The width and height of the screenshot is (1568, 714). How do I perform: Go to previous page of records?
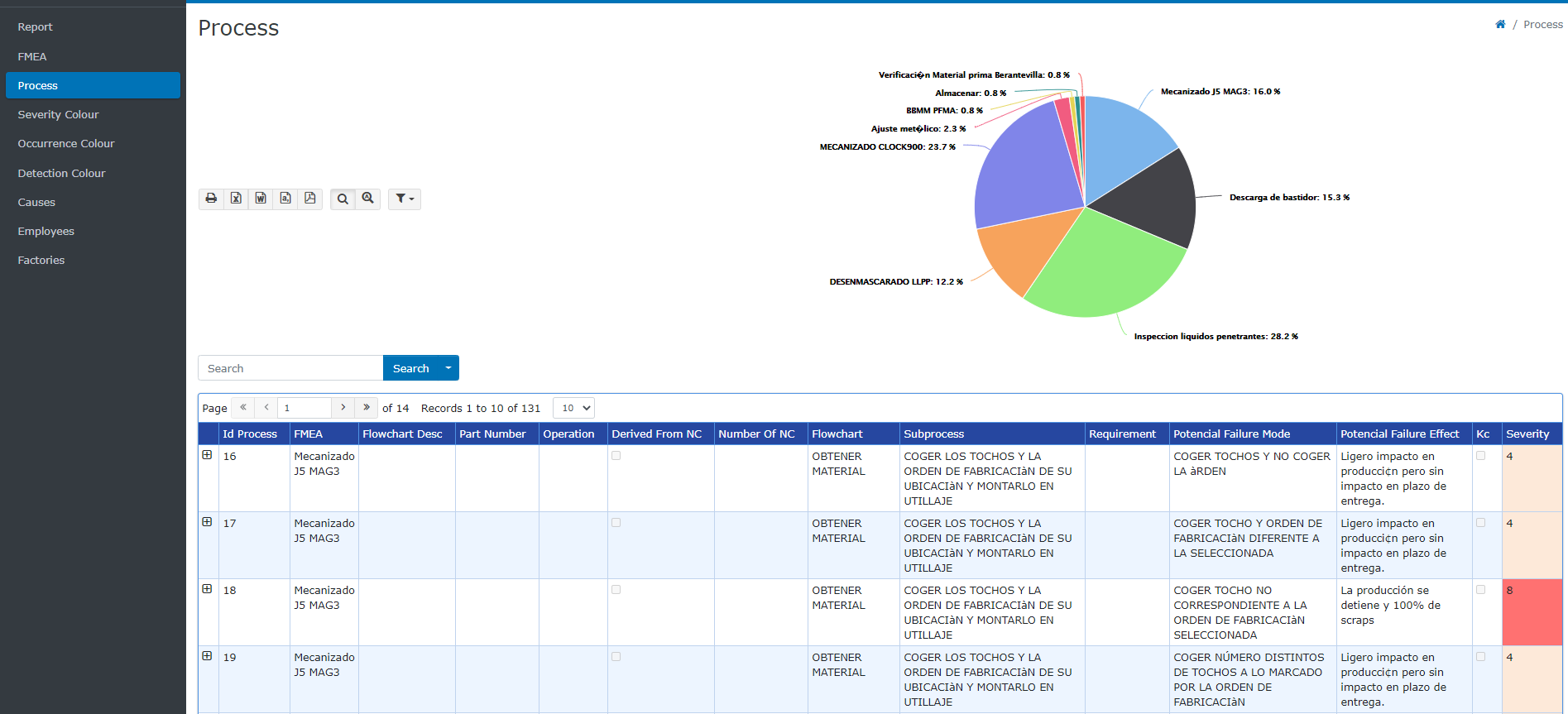[x=266, y=407]
